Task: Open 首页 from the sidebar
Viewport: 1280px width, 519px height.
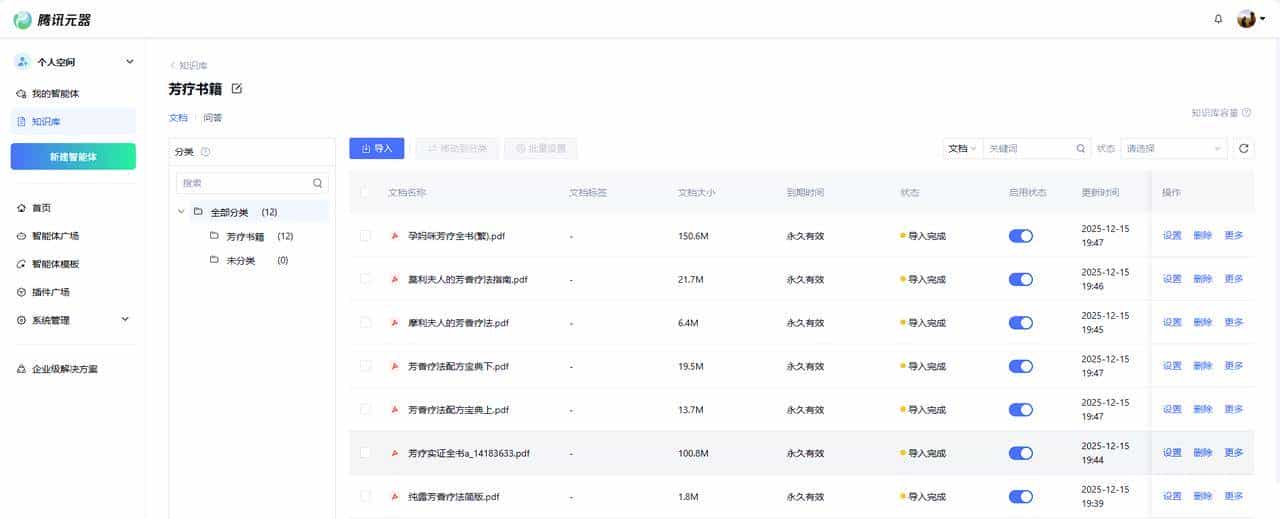Action: click(x=74, y=208)
